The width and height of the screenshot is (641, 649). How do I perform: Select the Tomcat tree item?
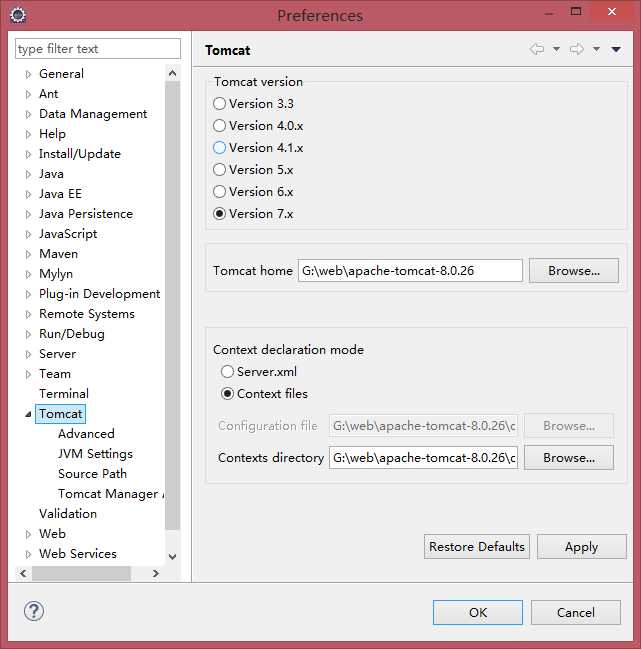60,414
